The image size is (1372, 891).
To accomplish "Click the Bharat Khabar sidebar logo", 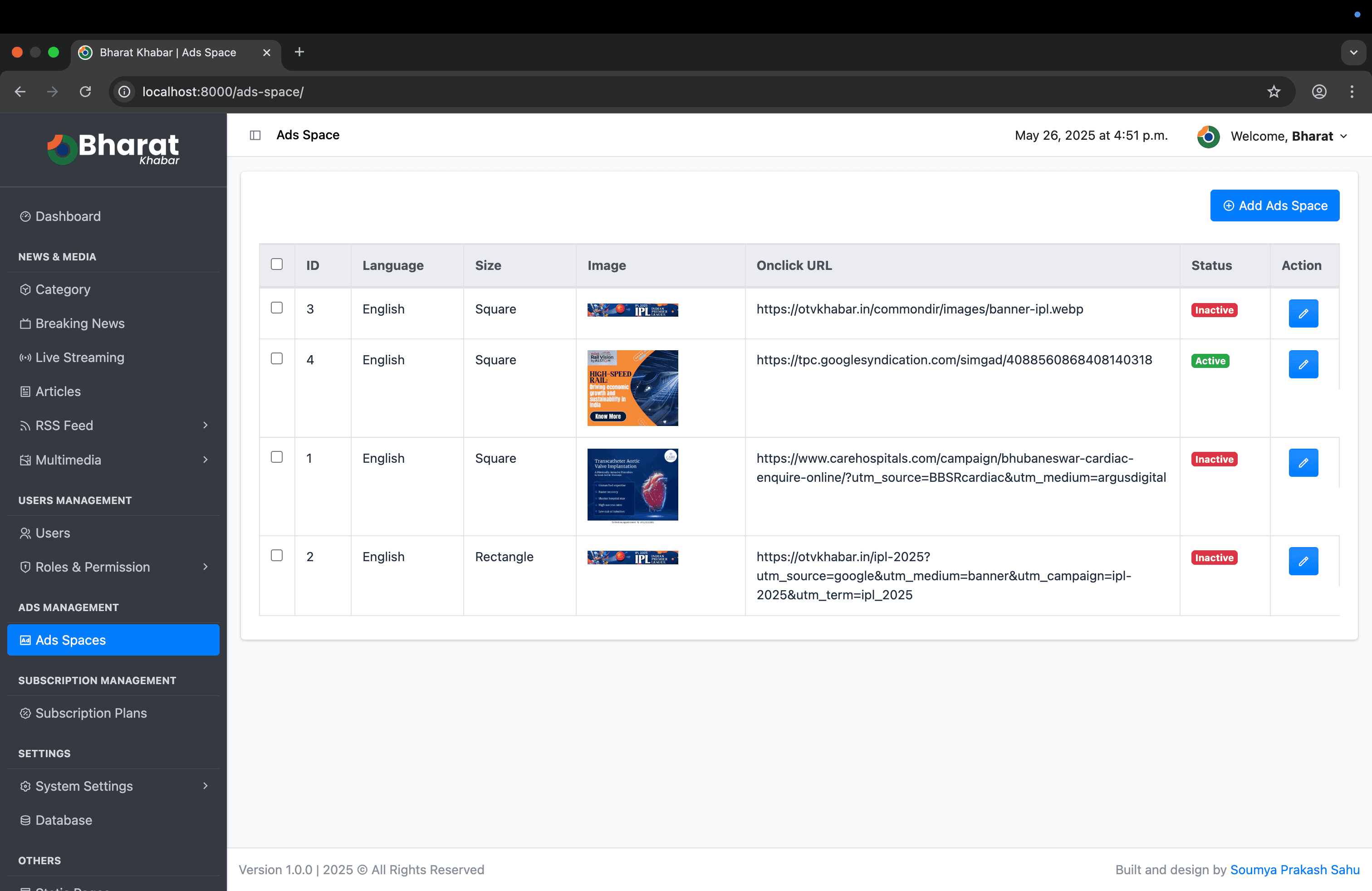I will point(113,149).
